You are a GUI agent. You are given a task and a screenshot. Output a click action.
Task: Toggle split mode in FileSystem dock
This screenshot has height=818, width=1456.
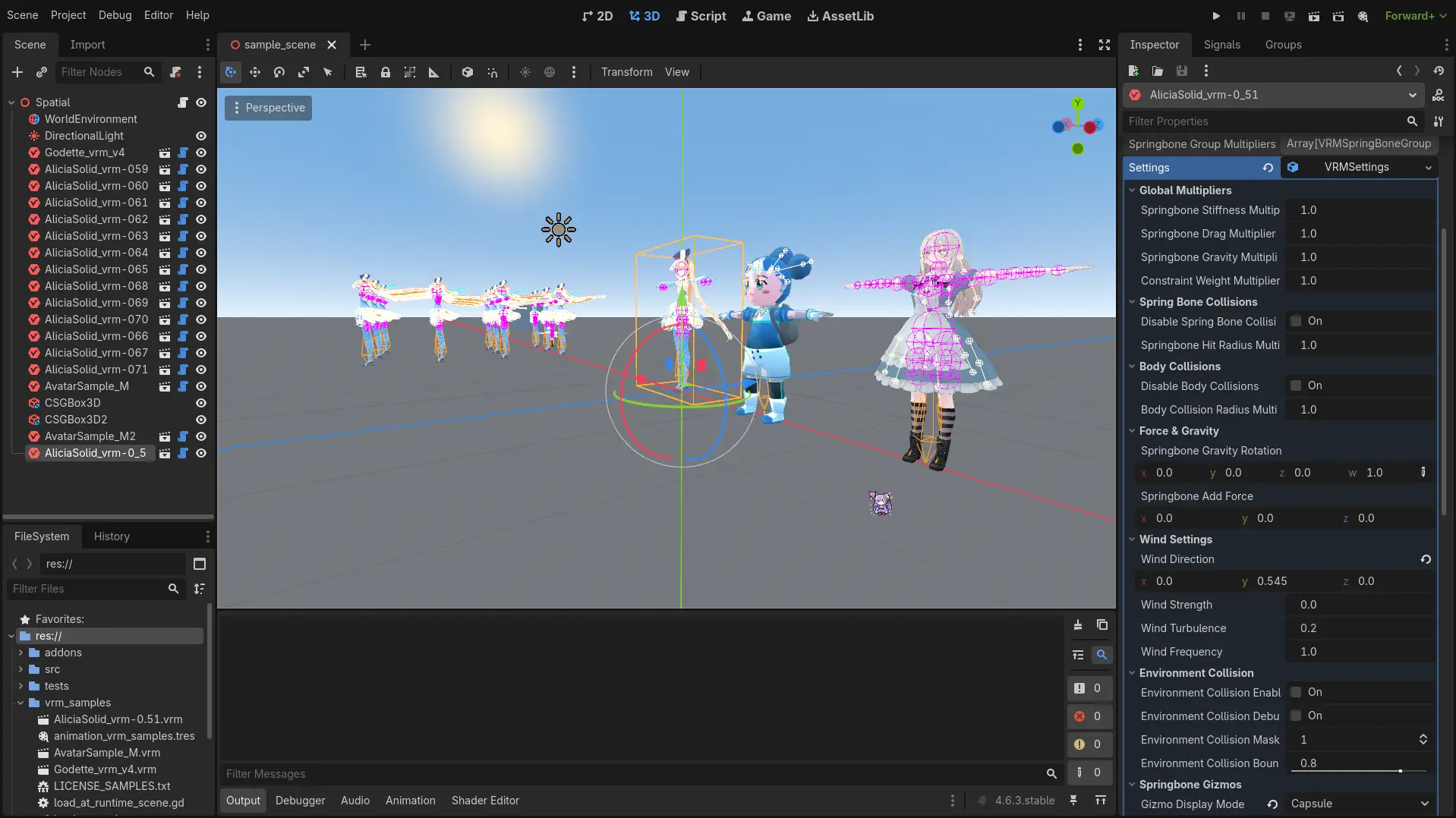click(x=200, y=564)
